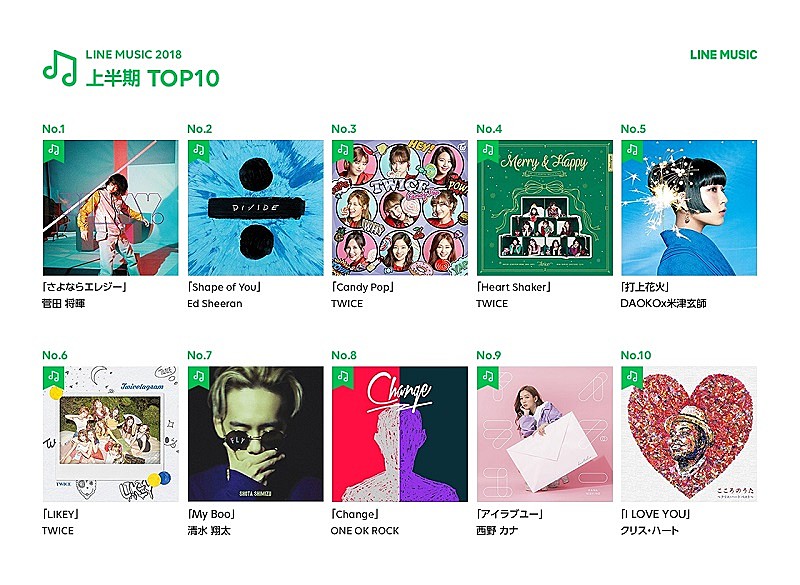Image resolution: width=800 pixels, height=585 pixels.
Task: Click the music badge on Change cover
Action: point(342,376)
